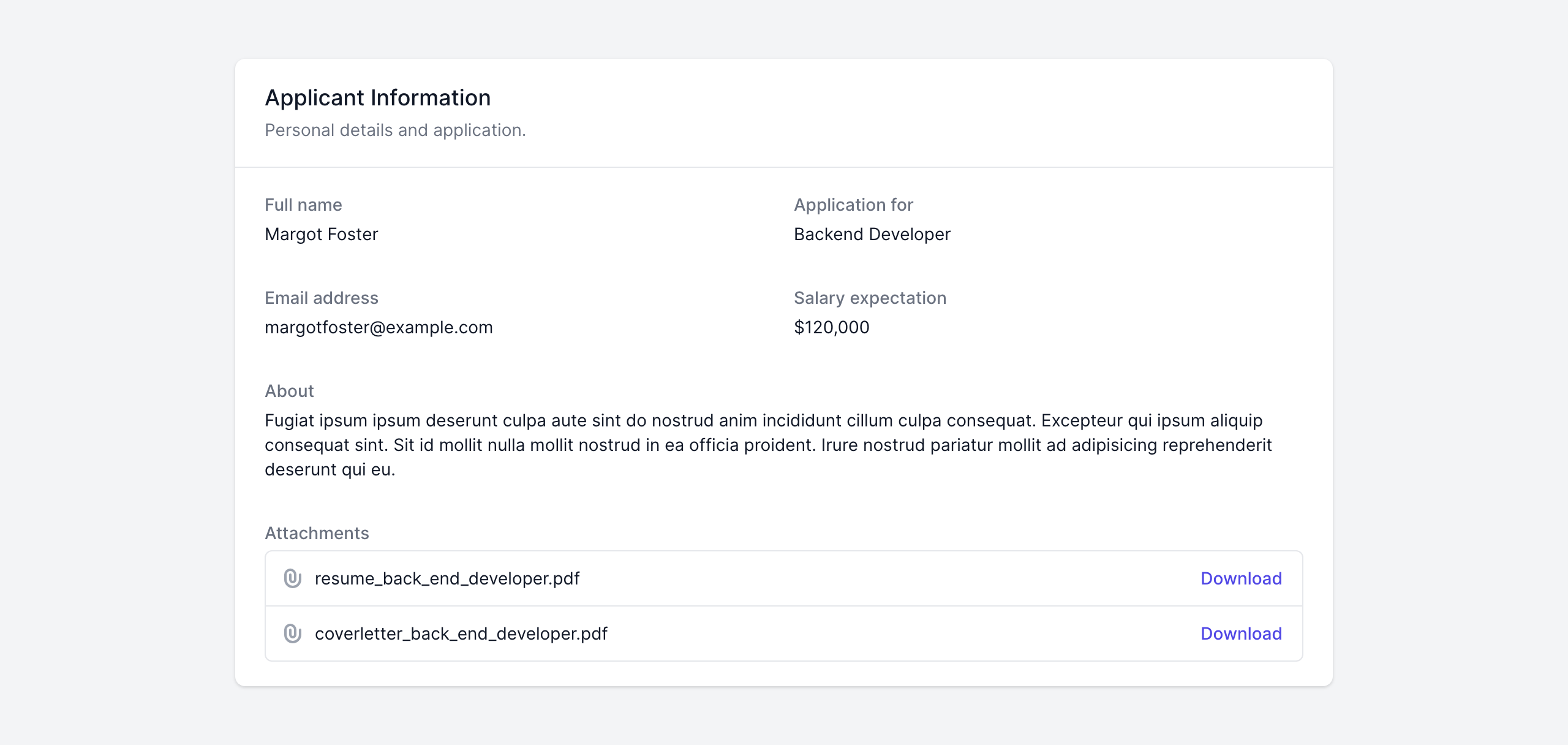Select the name Margot Foster
Viewport: 1568px width, 745px height.
321,234
